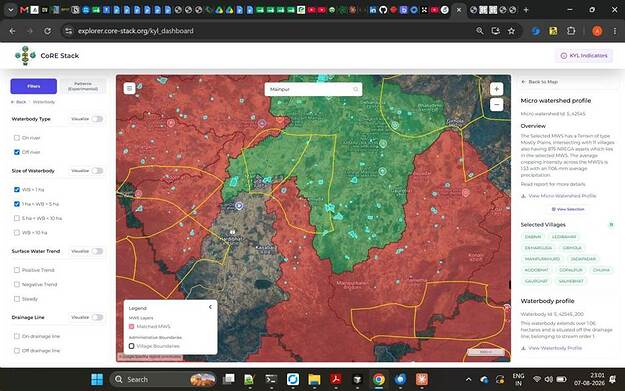Image resolution: width=625 pixels, height=391 pixels.
Task: Check the Negative Trend checkbox
Action: pos(17,285)
